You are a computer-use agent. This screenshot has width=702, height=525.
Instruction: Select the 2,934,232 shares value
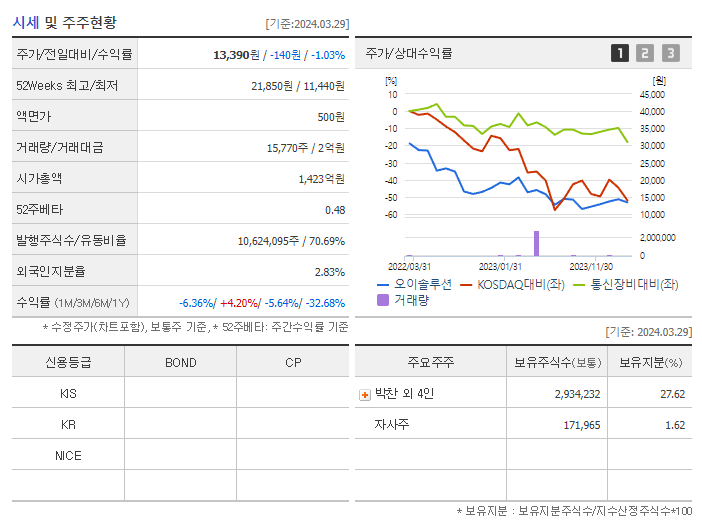pos(577,394)
